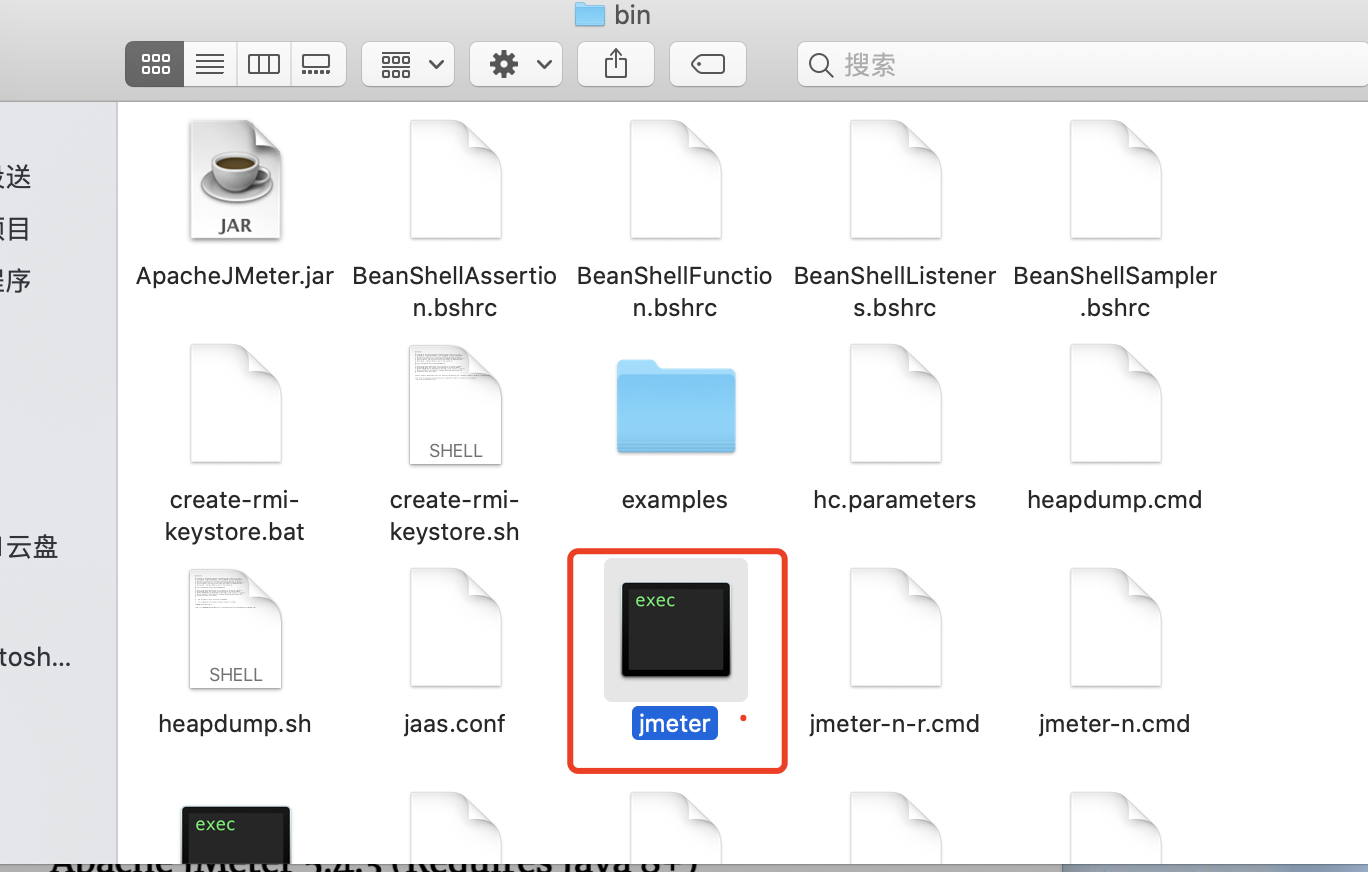Open the group-by arrangement dropdown

tap(408, 64)
